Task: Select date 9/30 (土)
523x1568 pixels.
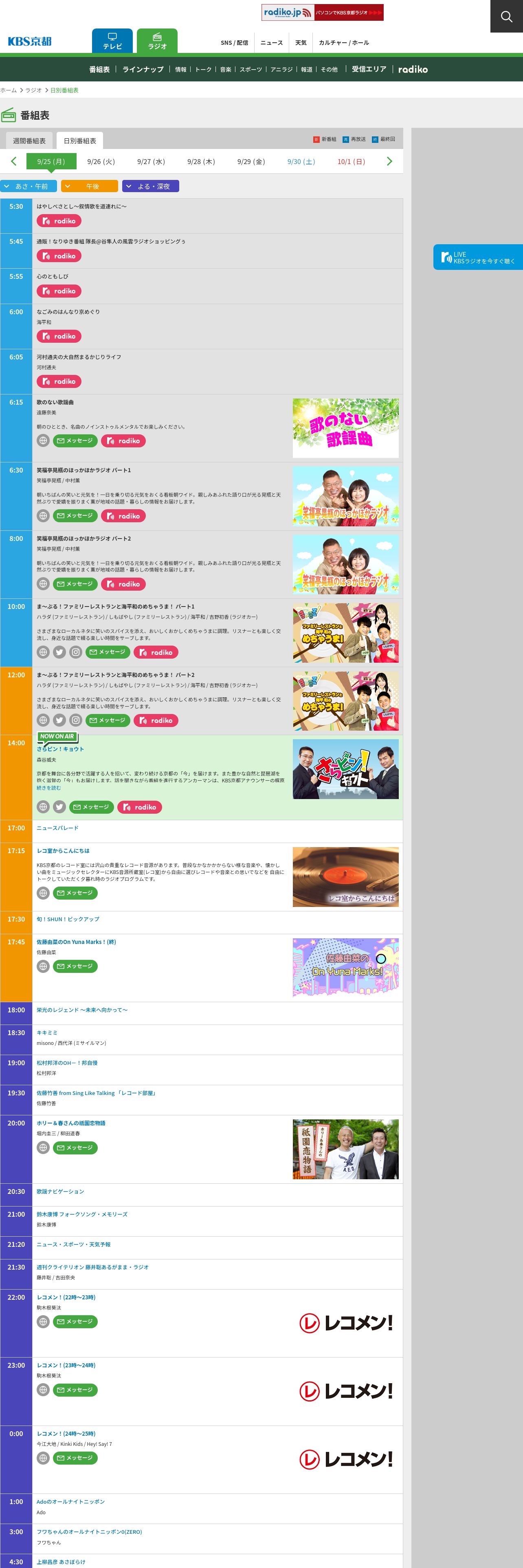Action: click(301, 161)
